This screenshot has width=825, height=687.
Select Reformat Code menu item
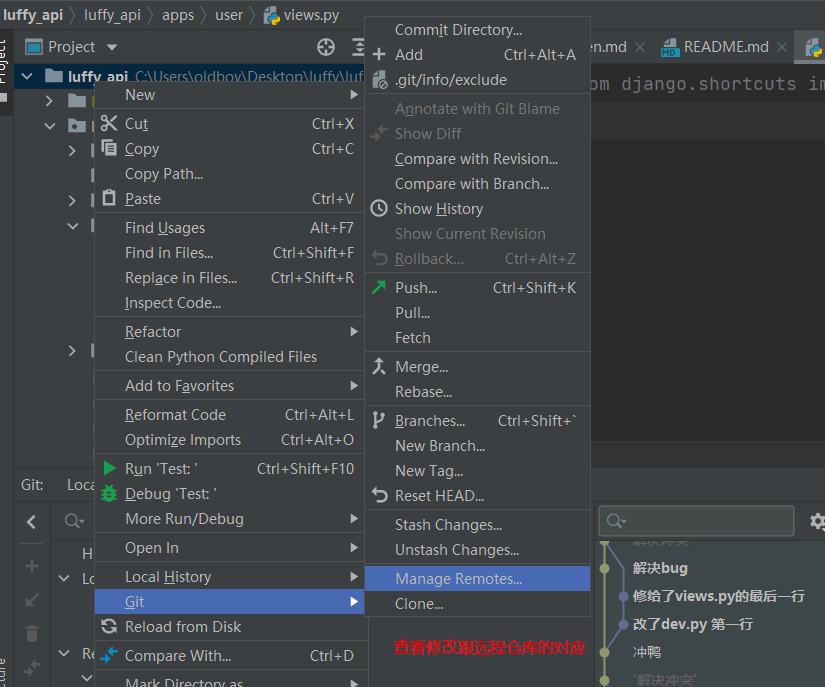pyautogui.click(x=229, y=415)
